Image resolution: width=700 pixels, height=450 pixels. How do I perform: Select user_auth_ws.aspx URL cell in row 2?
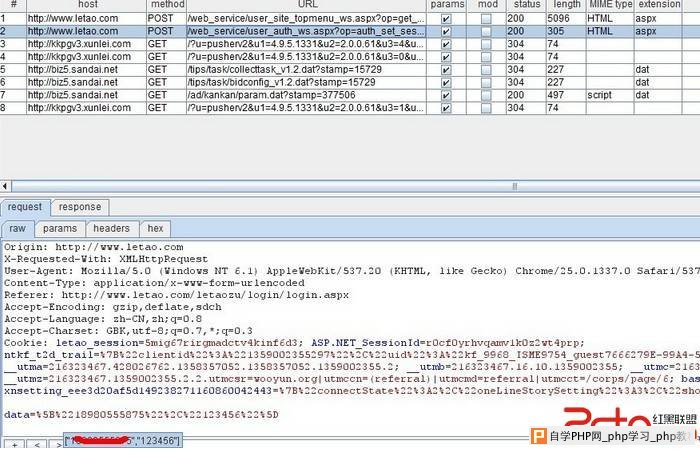pos(306,32)
